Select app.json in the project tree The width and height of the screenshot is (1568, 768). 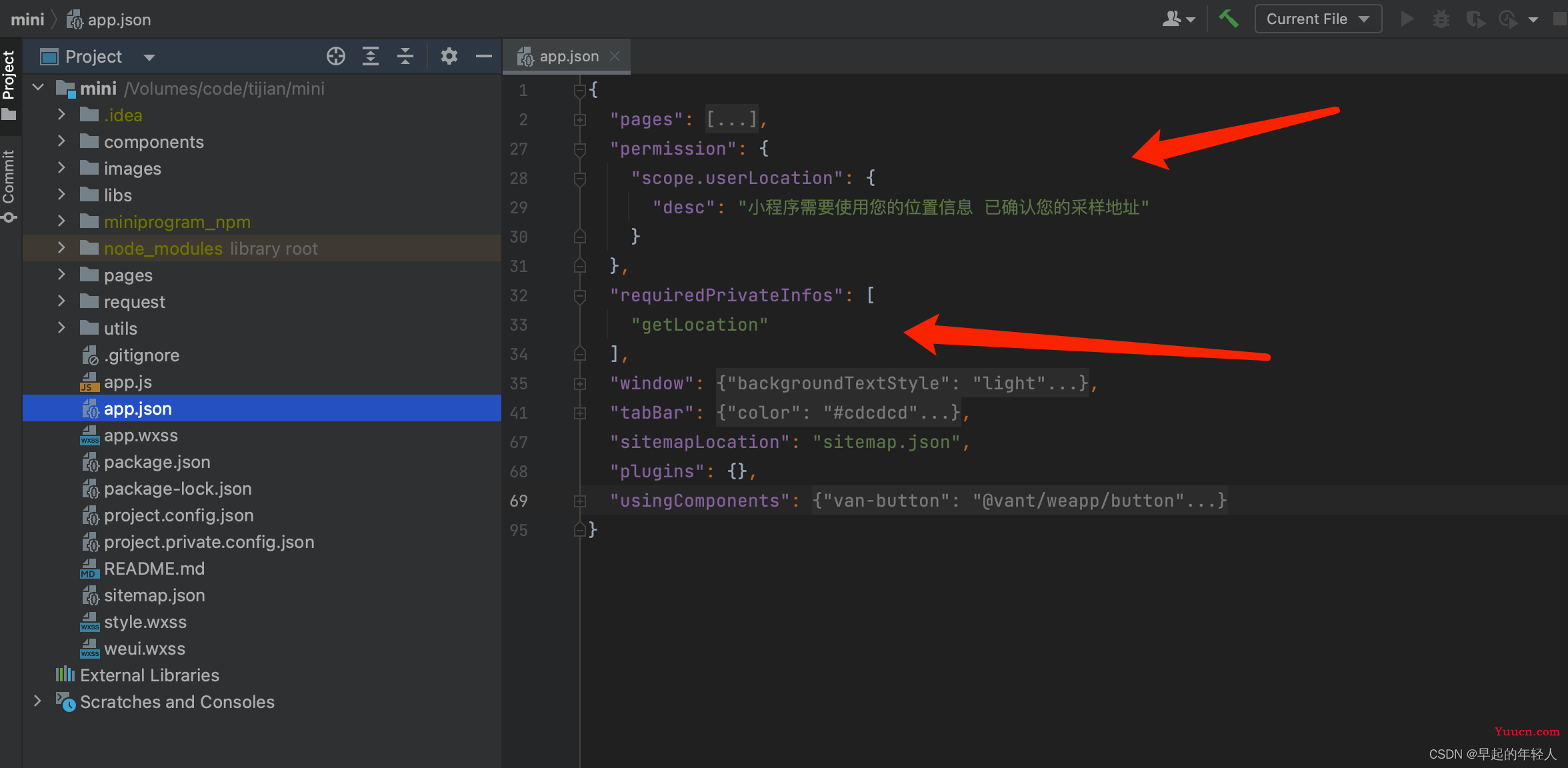pyautogui.click(x=262, y=409)
